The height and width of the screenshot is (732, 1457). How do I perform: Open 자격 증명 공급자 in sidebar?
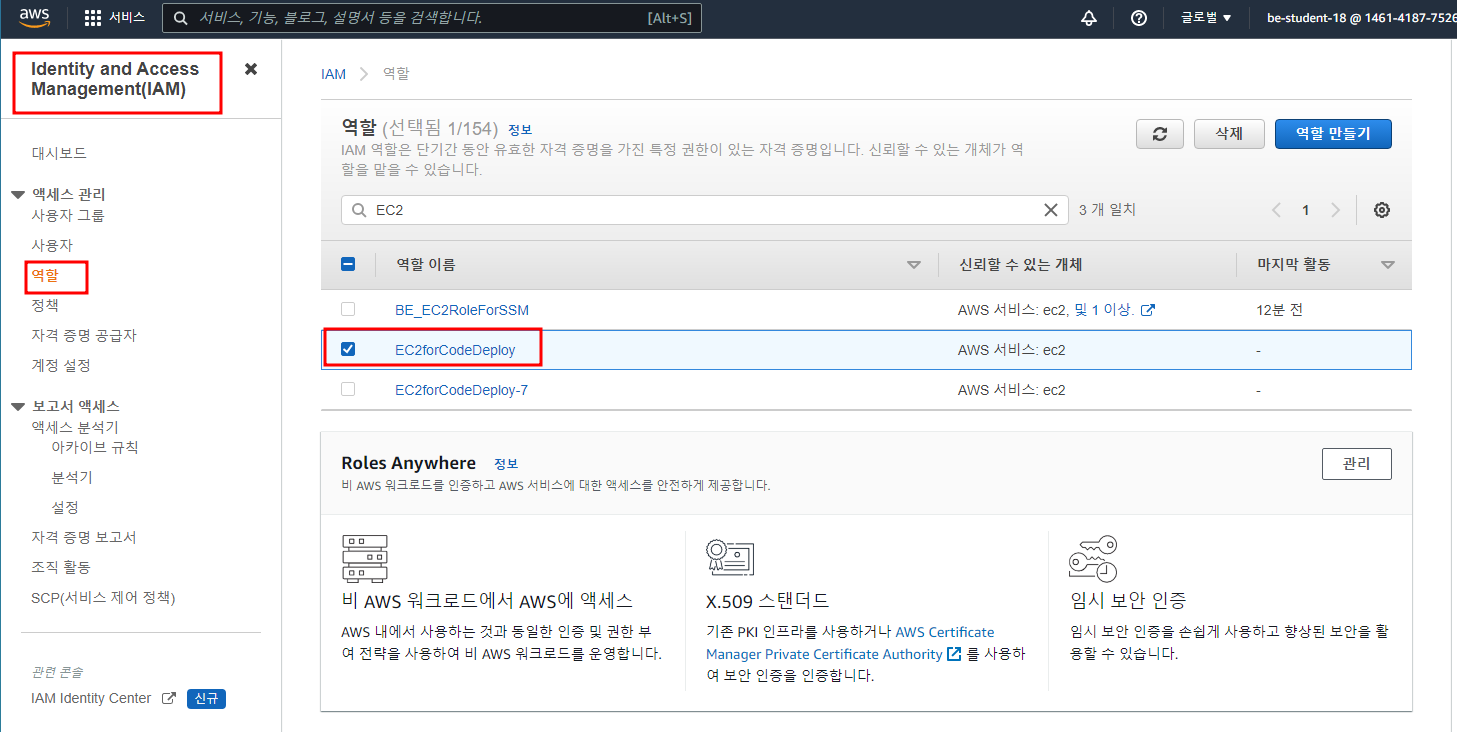(x=84, y=335)
